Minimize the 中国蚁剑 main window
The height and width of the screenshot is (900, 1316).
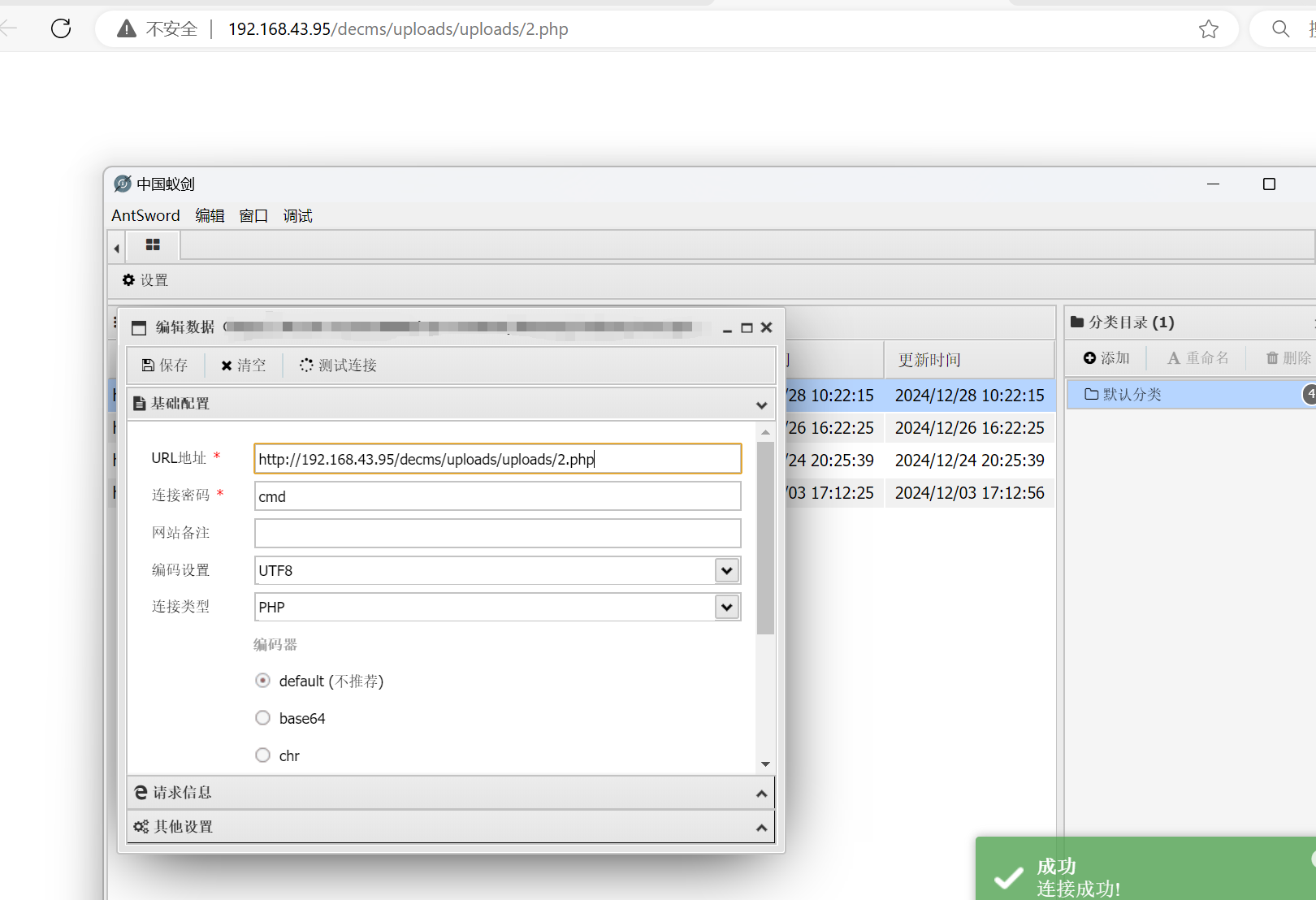tap(1214, 184)
